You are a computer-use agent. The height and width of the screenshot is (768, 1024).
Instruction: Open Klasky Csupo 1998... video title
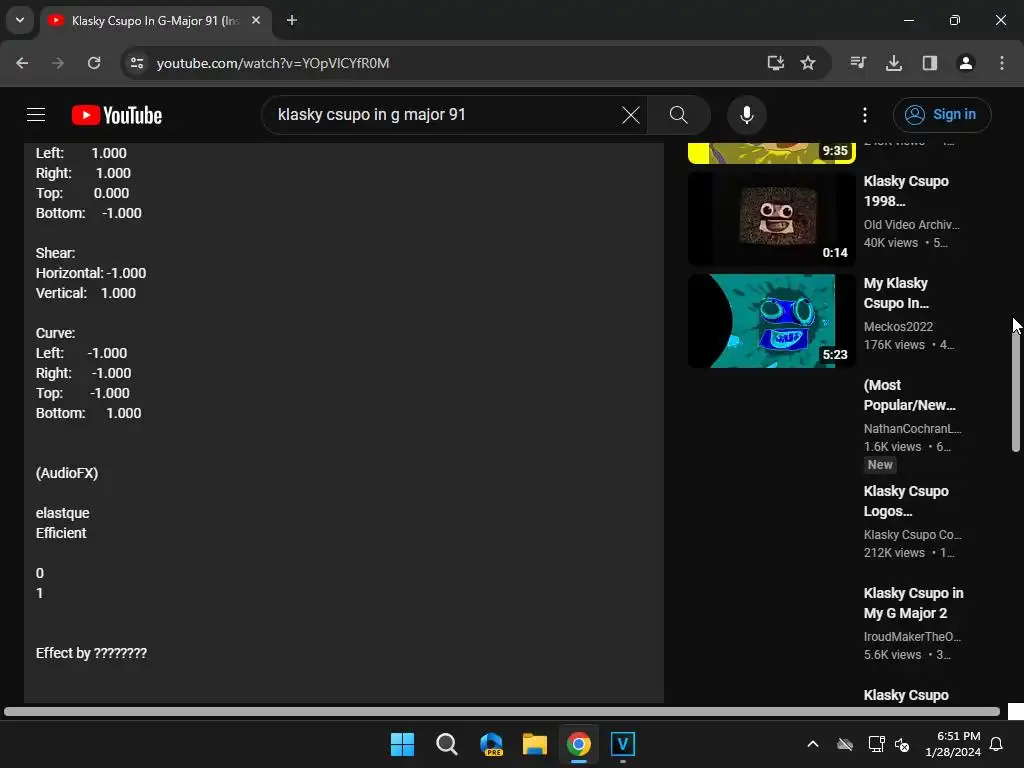906,191
